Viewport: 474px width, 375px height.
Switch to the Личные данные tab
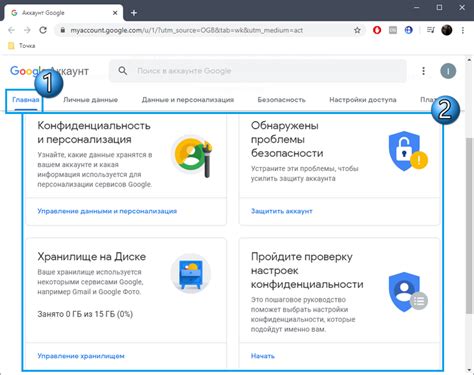tap(91, 100)
